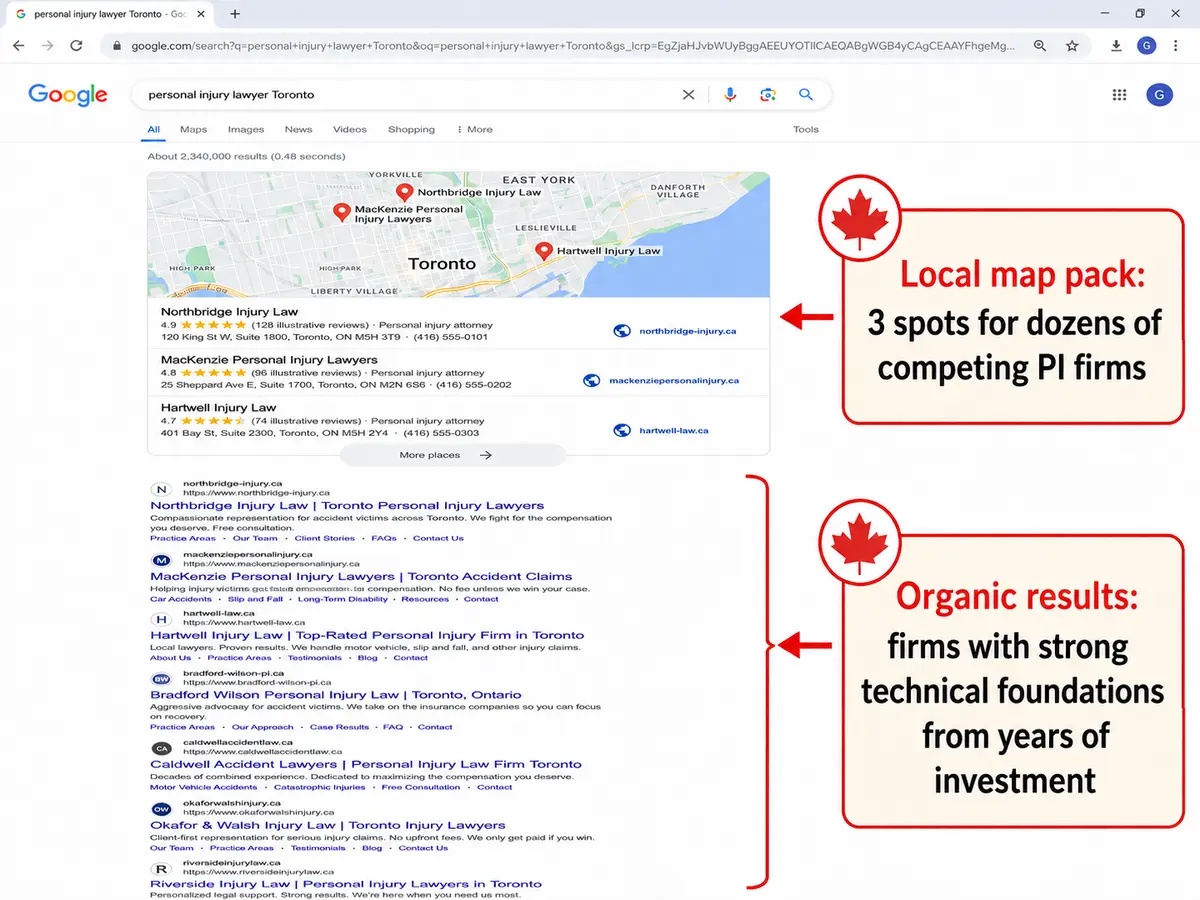The width and height of the screenshot is (1200, 900).
Task: Switch to the Maps tab
Action: point(194,129)
